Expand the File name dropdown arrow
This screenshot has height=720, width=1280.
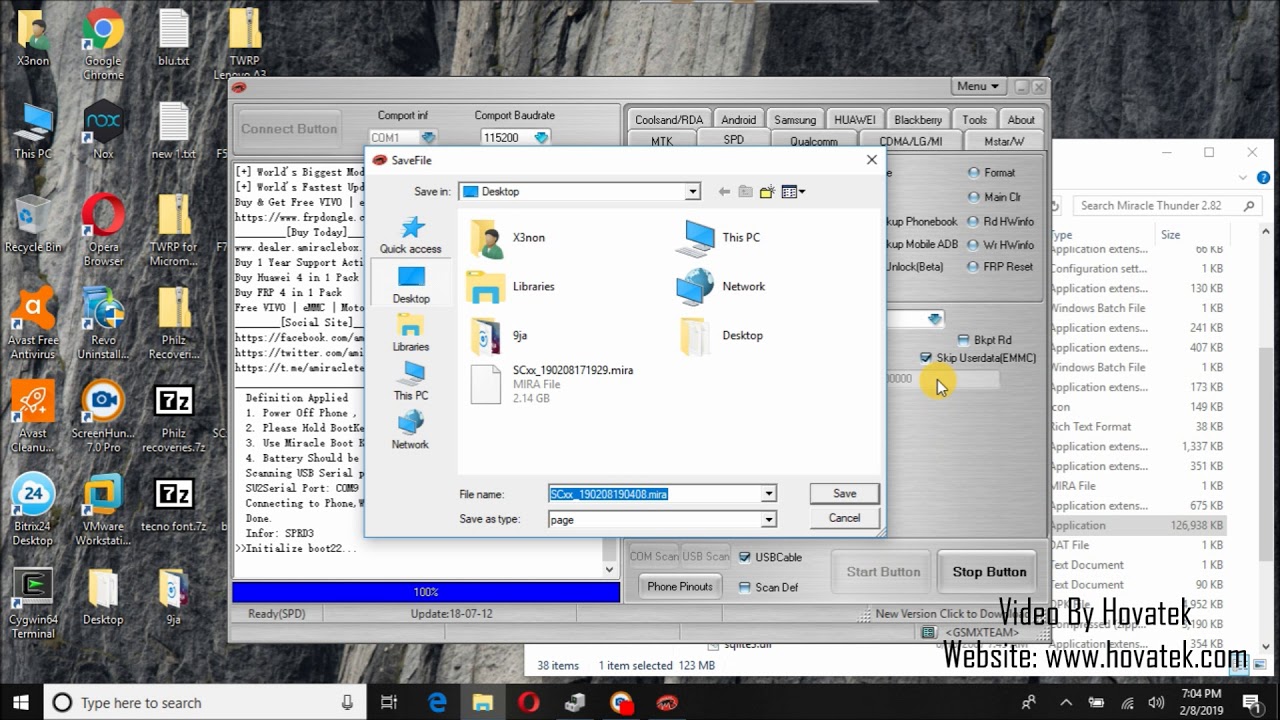coord(769,494)
